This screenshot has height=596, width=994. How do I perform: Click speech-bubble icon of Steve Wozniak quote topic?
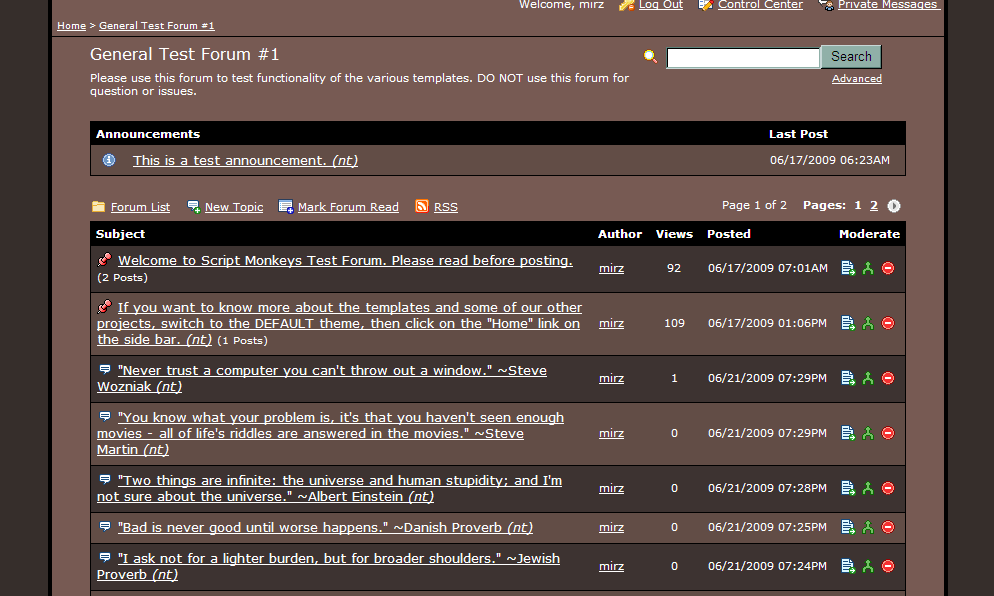[105, 369]
